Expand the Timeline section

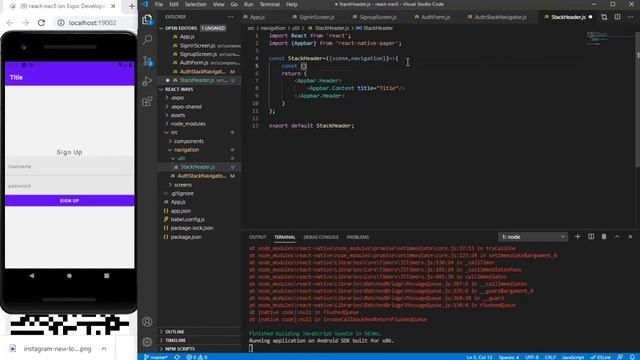coord(176,340)
